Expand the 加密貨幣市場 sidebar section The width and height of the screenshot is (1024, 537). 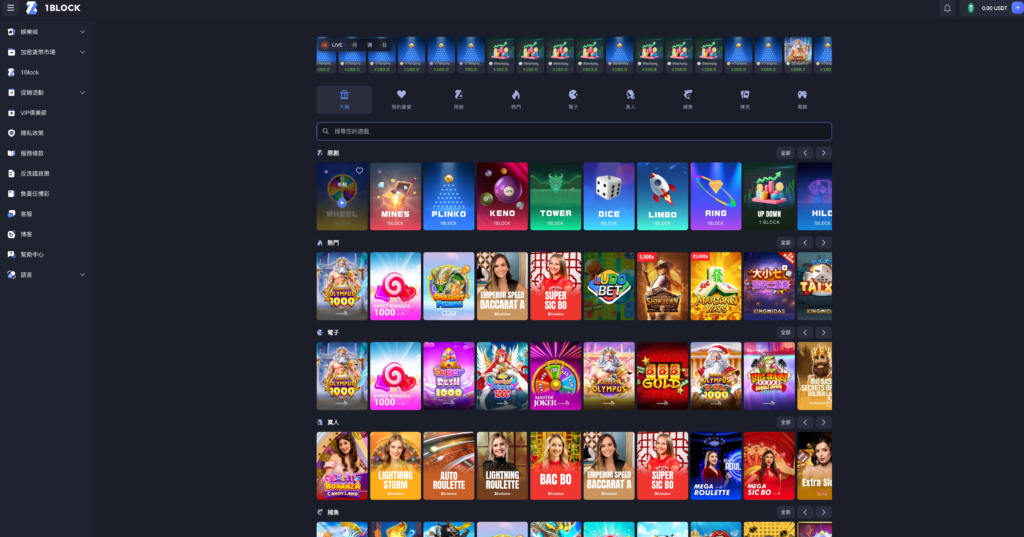pos(82,52)
